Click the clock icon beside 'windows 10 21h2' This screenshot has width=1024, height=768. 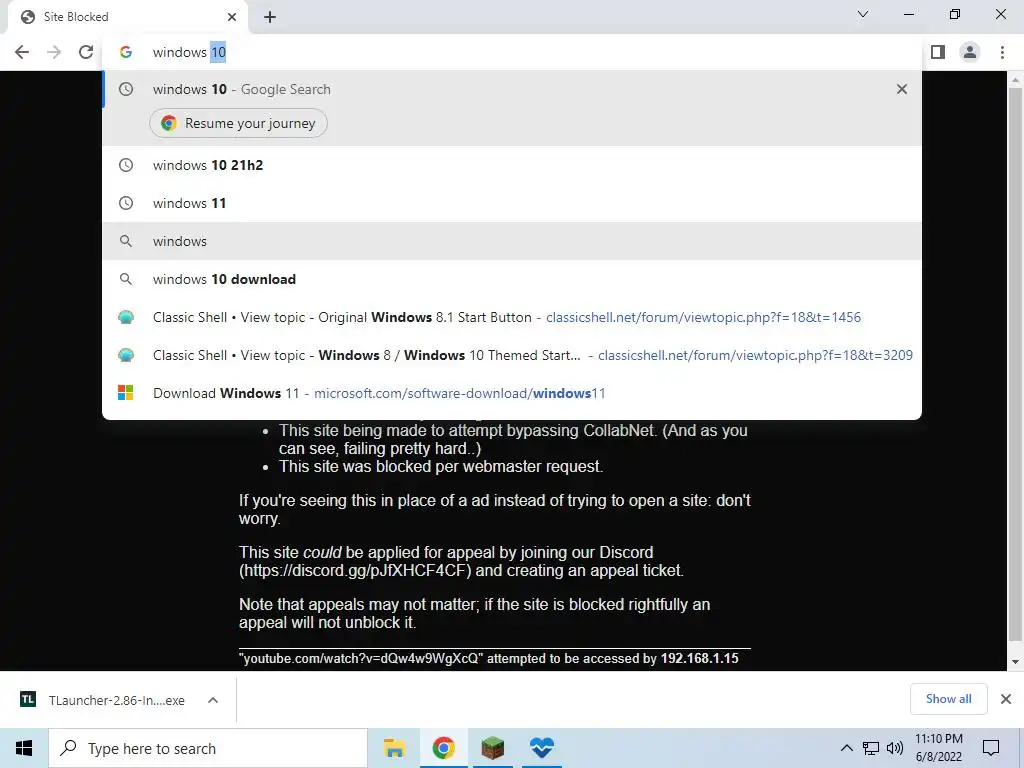tap(126, 165)
